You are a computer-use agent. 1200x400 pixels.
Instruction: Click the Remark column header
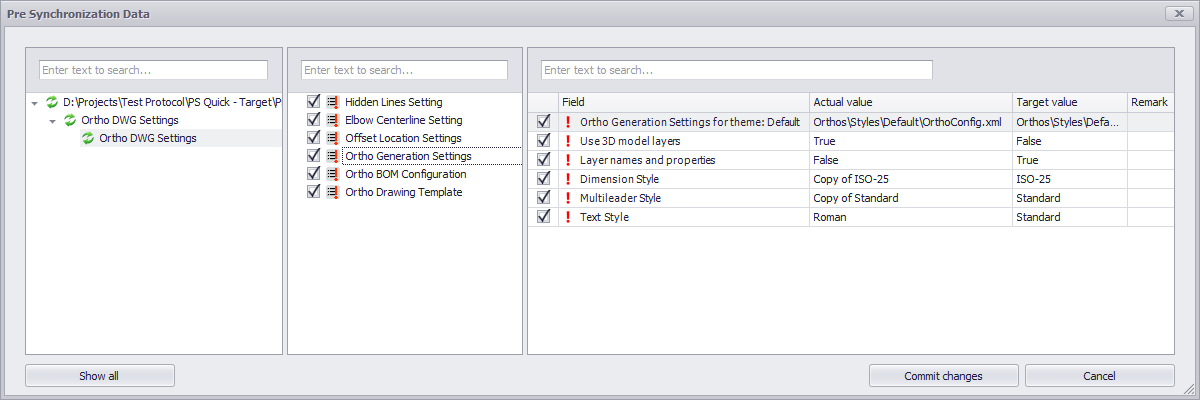[1150, 102]
